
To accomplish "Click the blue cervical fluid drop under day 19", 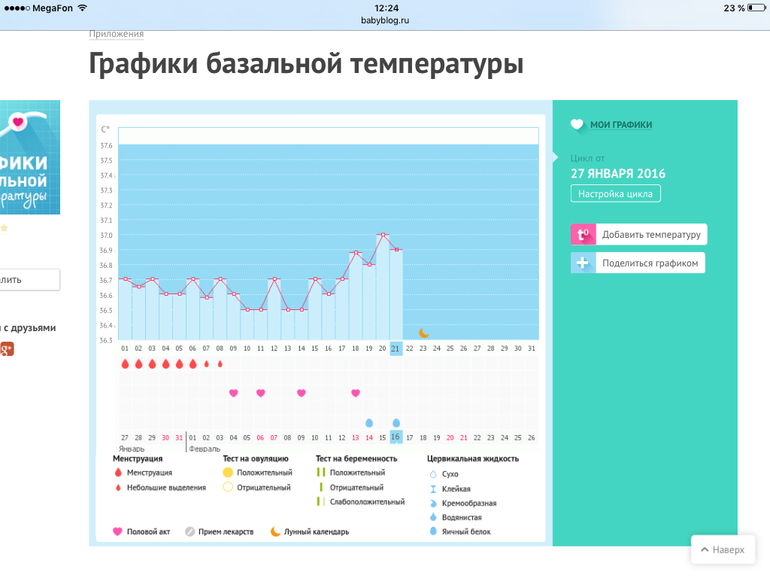I will pyautogui.click(x=369, y=423).
